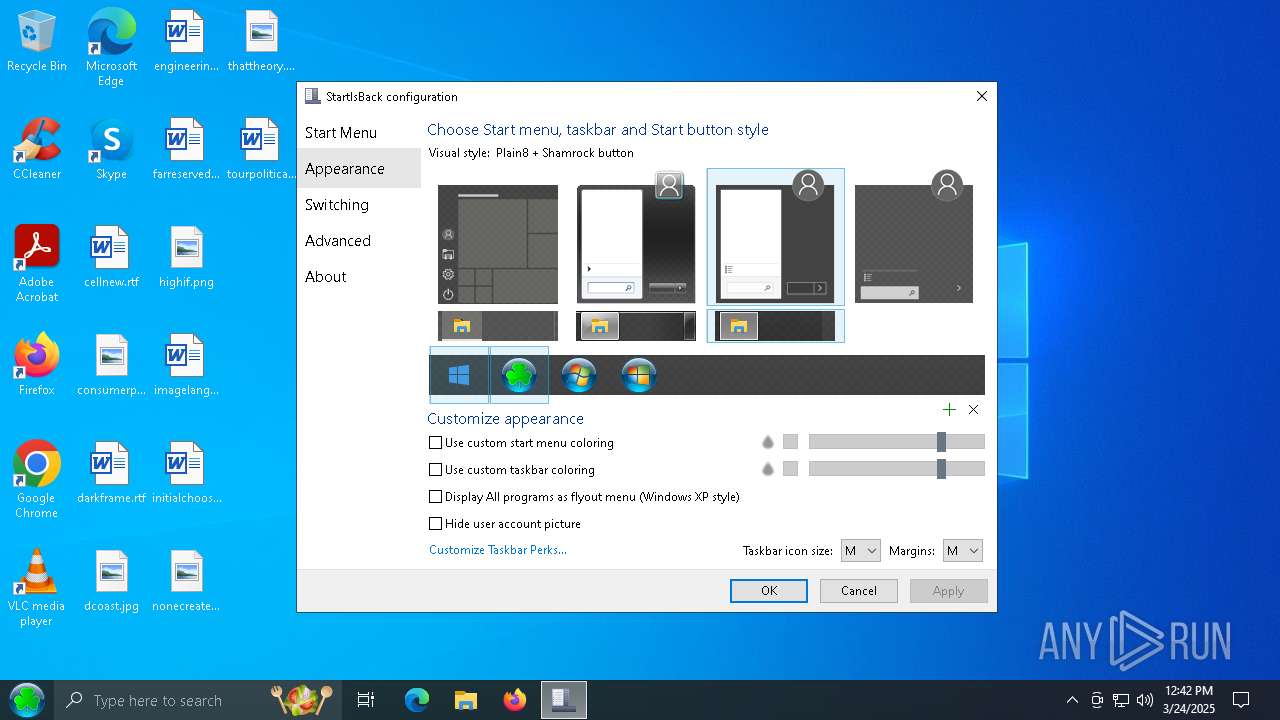Choose the Windows 7 orb start button
The width and height of the screenshot is (1280, 720).
pos(579,376)
